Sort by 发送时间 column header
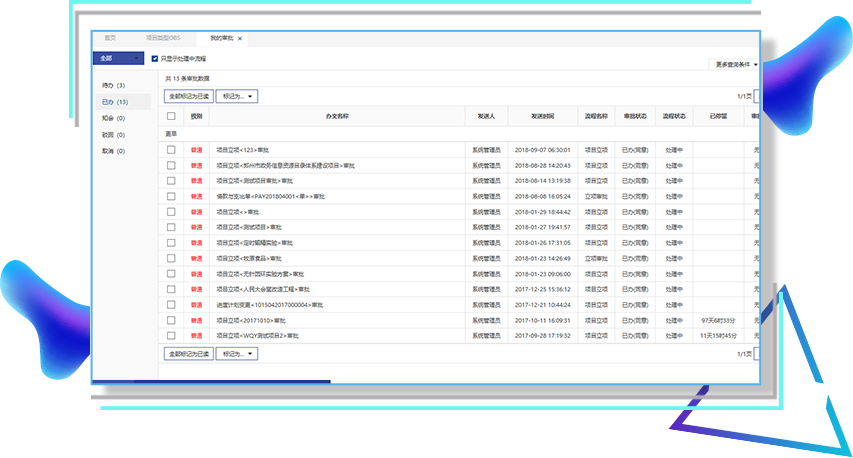Image resolution: width=853 pixels, height=458 pixels. click(543, 116)
